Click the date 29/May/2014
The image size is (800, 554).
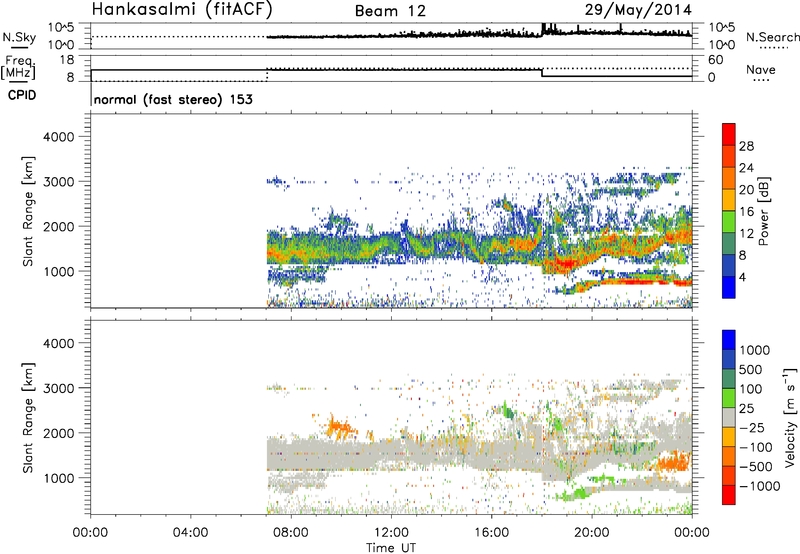click(638, 10)
